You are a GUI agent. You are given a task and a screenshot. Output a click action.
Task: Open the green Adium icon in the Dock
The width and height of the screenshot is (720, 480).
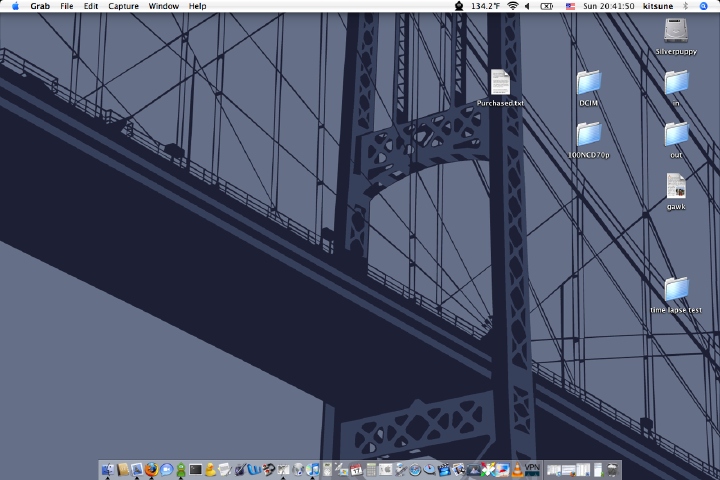pyautogui.click(x=181, y=470)
